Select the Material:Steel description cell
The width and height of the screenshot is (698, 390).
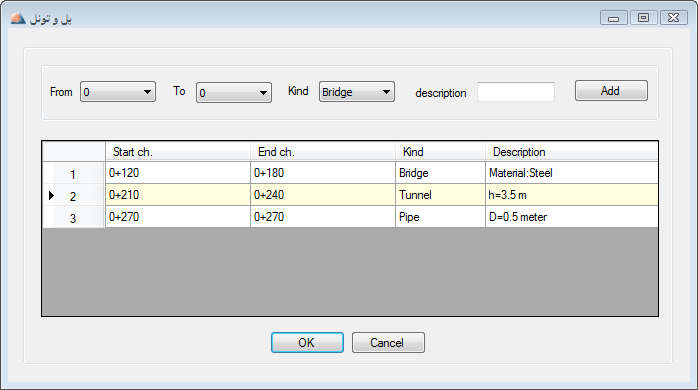tap(572, 173)
